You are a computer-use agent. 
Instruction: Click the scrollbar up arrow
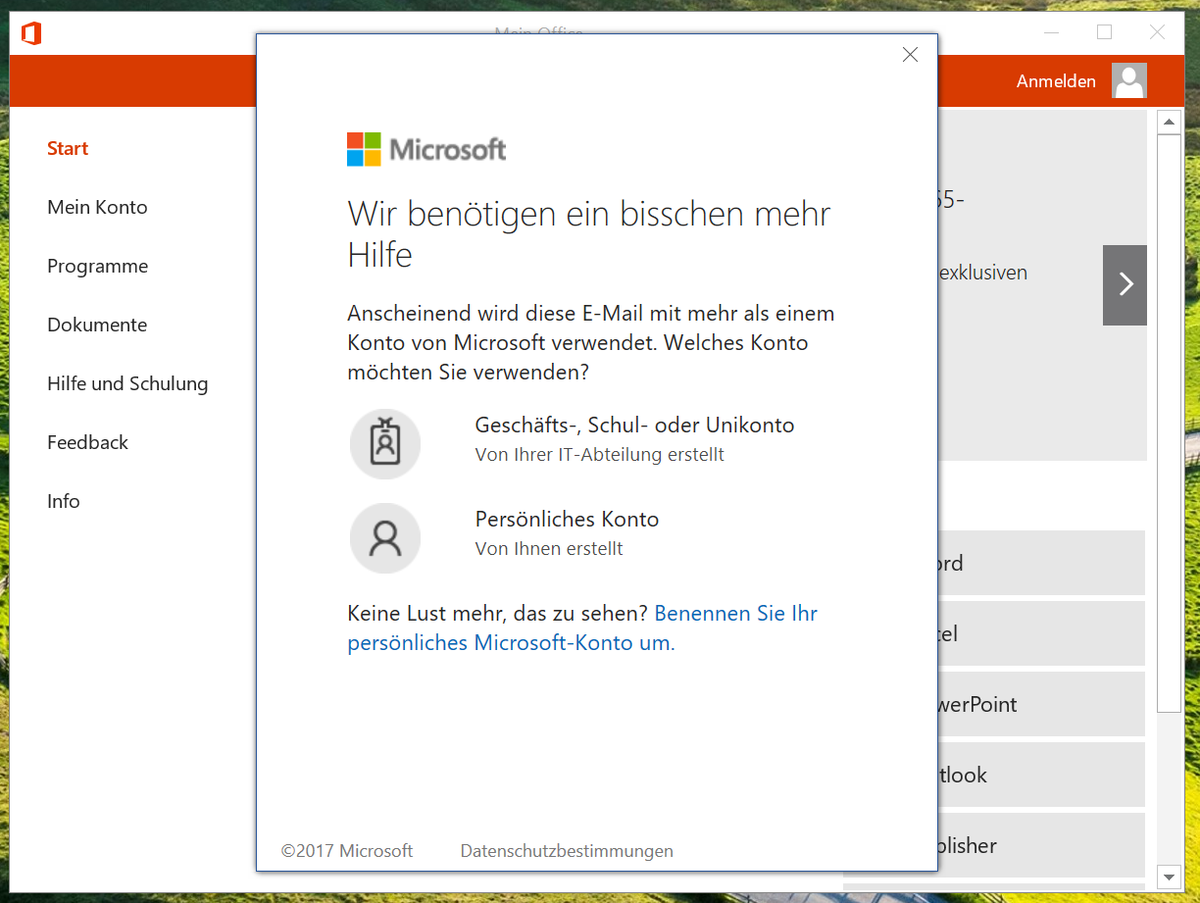1169,122
